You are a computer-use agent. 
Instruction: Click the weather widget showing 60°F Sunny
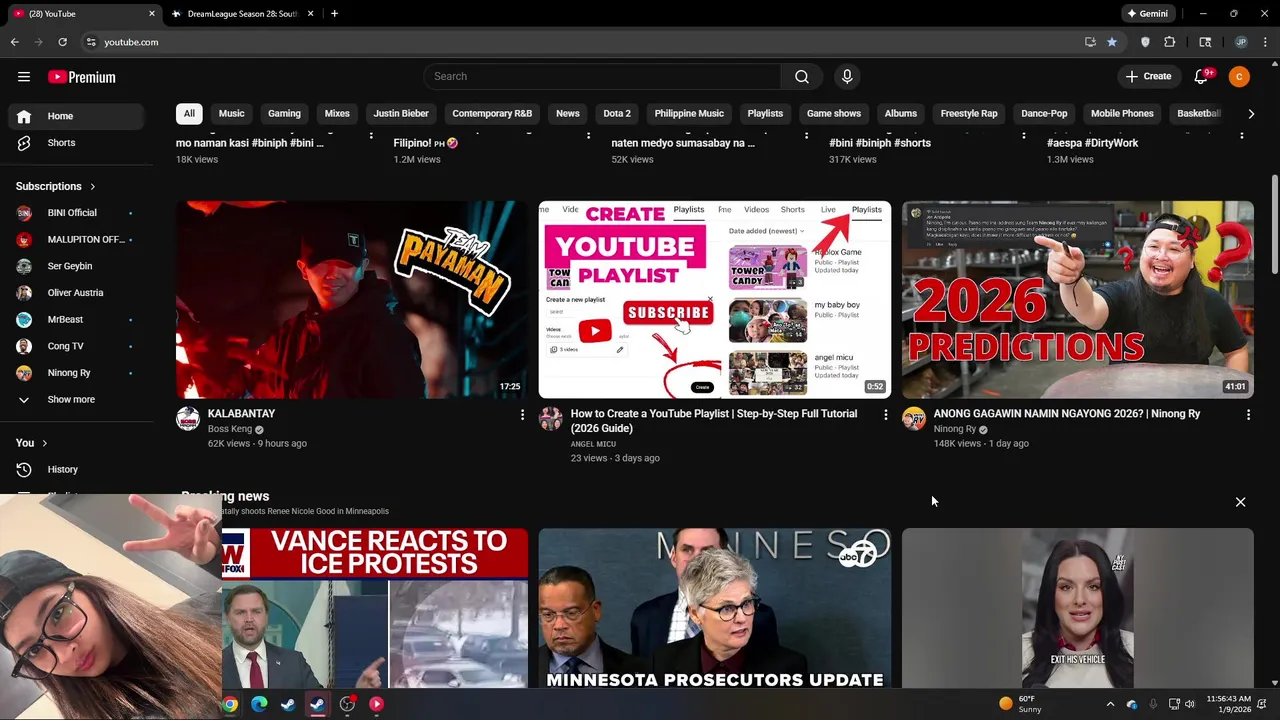pos(1022,704)
